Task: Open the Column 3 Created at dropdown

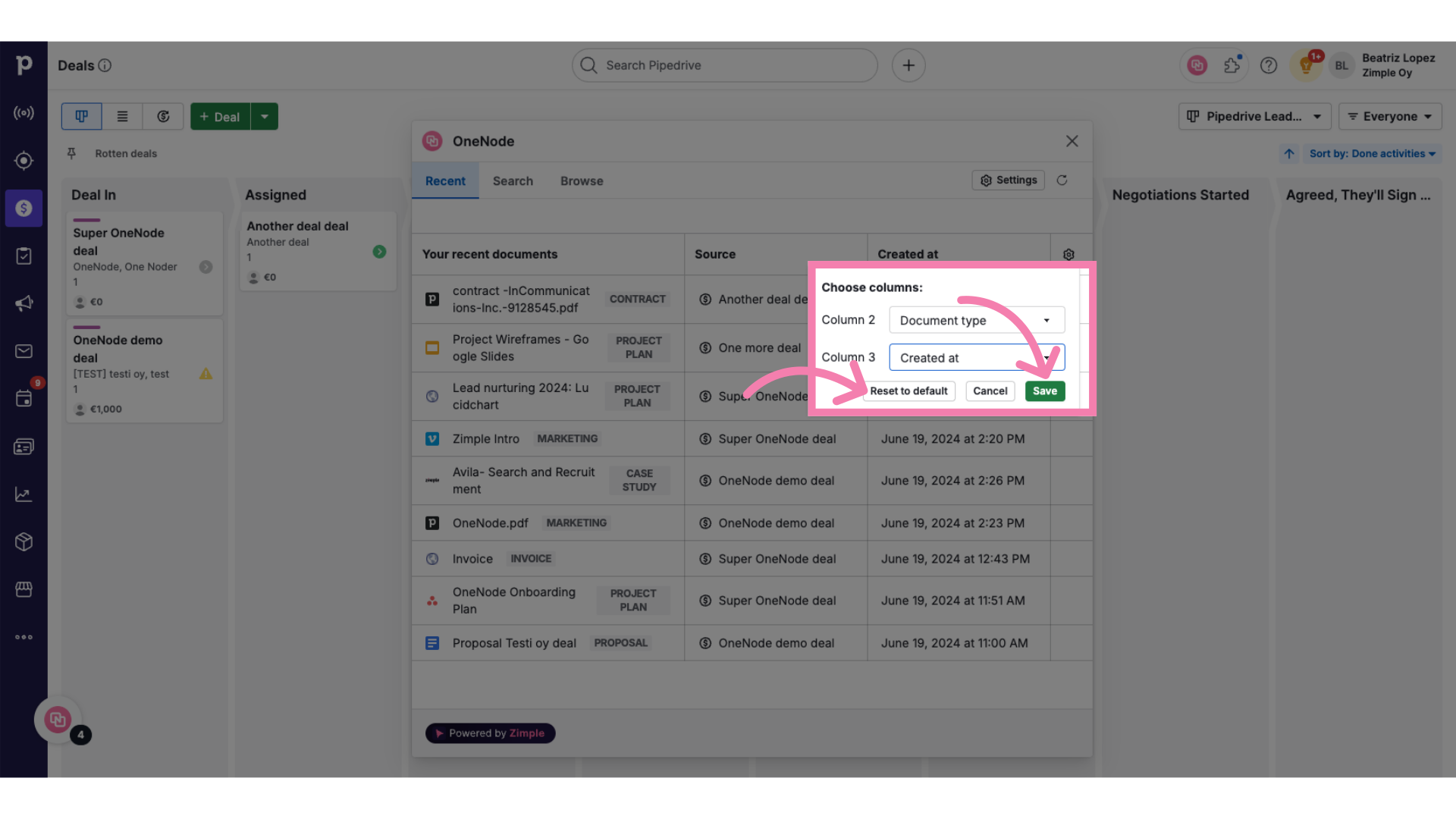Action: pos(977,358)
